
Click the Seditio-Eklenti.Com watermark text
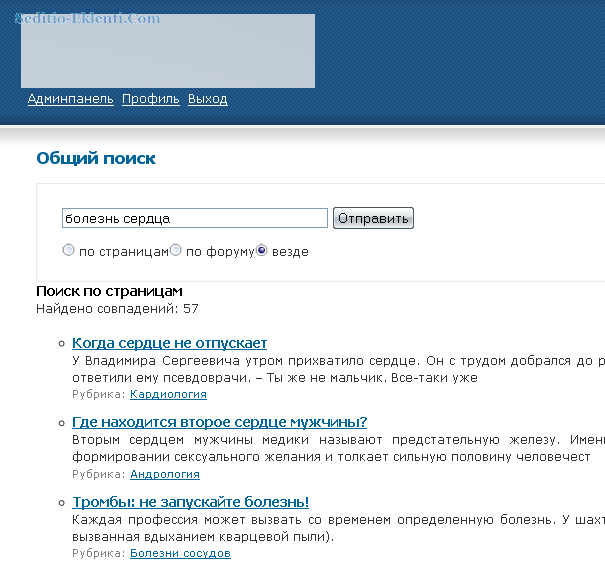[87, 19]
